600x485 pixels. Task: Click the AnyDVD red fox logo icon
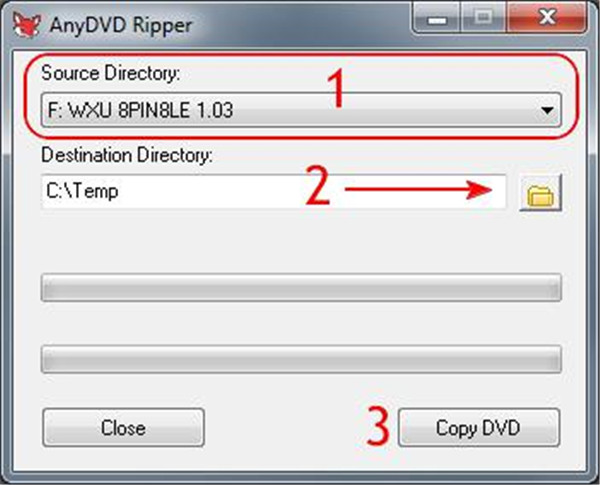tap(26, 25)
